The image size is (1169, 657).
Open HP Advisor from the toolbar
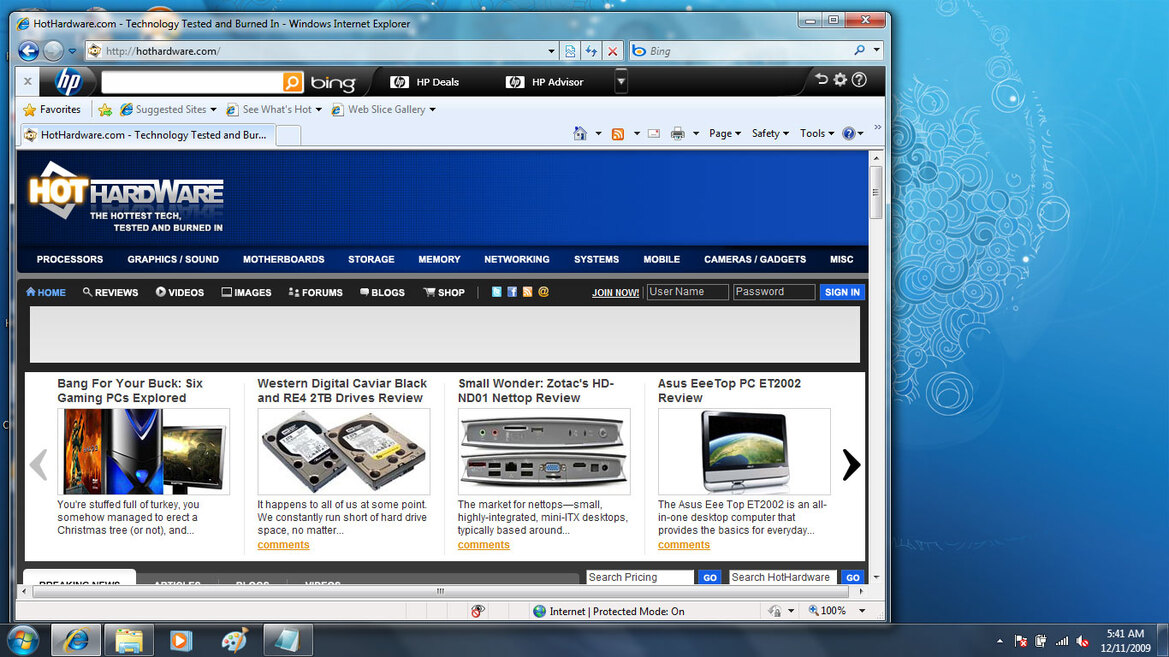pyautogui.click(x=544, y=82)
